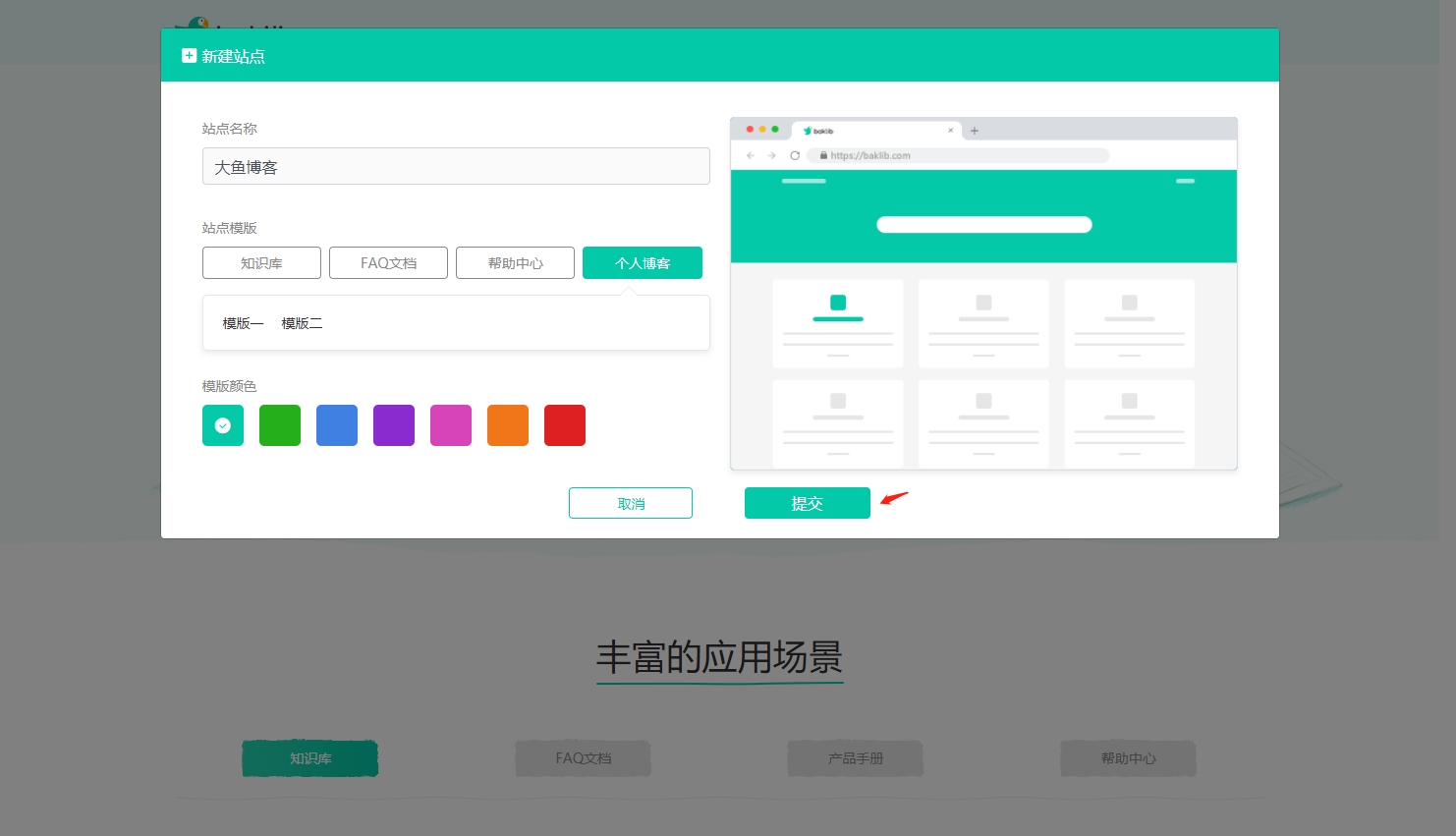Choose the blue template color

[x=337, y=425]
